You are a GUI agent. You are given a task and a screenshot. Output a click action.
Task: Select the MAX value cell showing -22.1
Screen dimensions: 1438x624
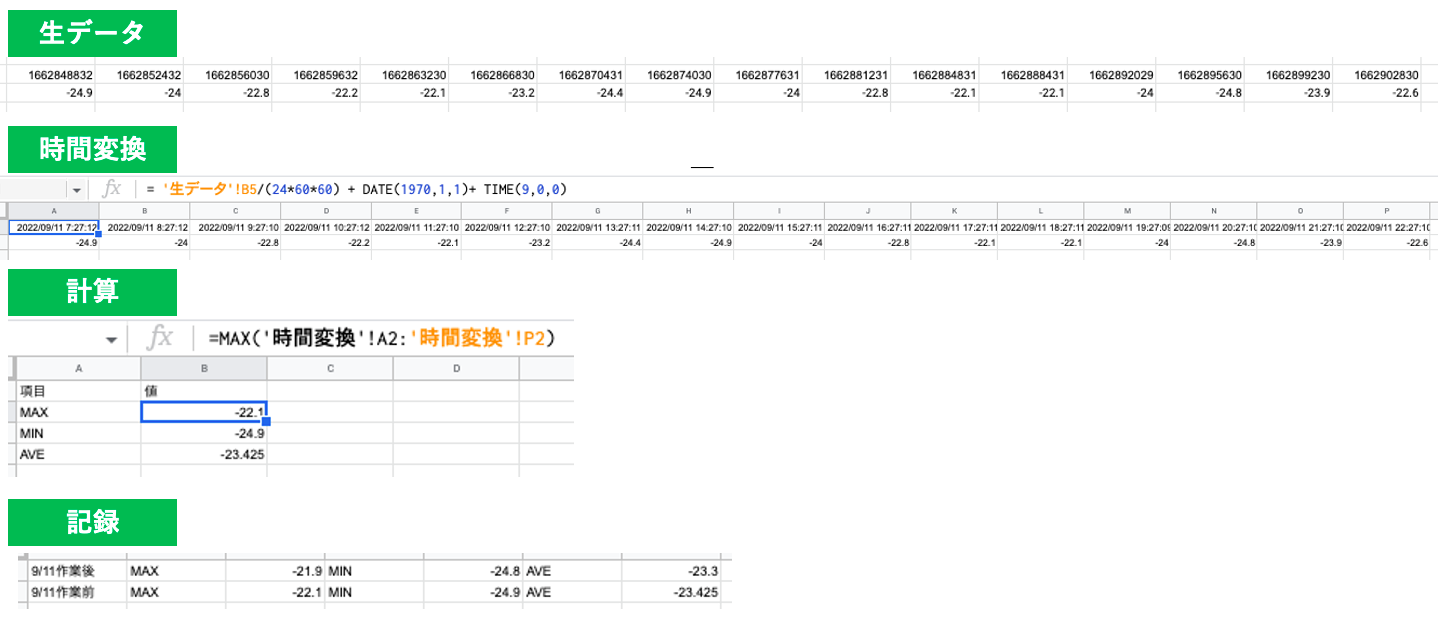203,411
